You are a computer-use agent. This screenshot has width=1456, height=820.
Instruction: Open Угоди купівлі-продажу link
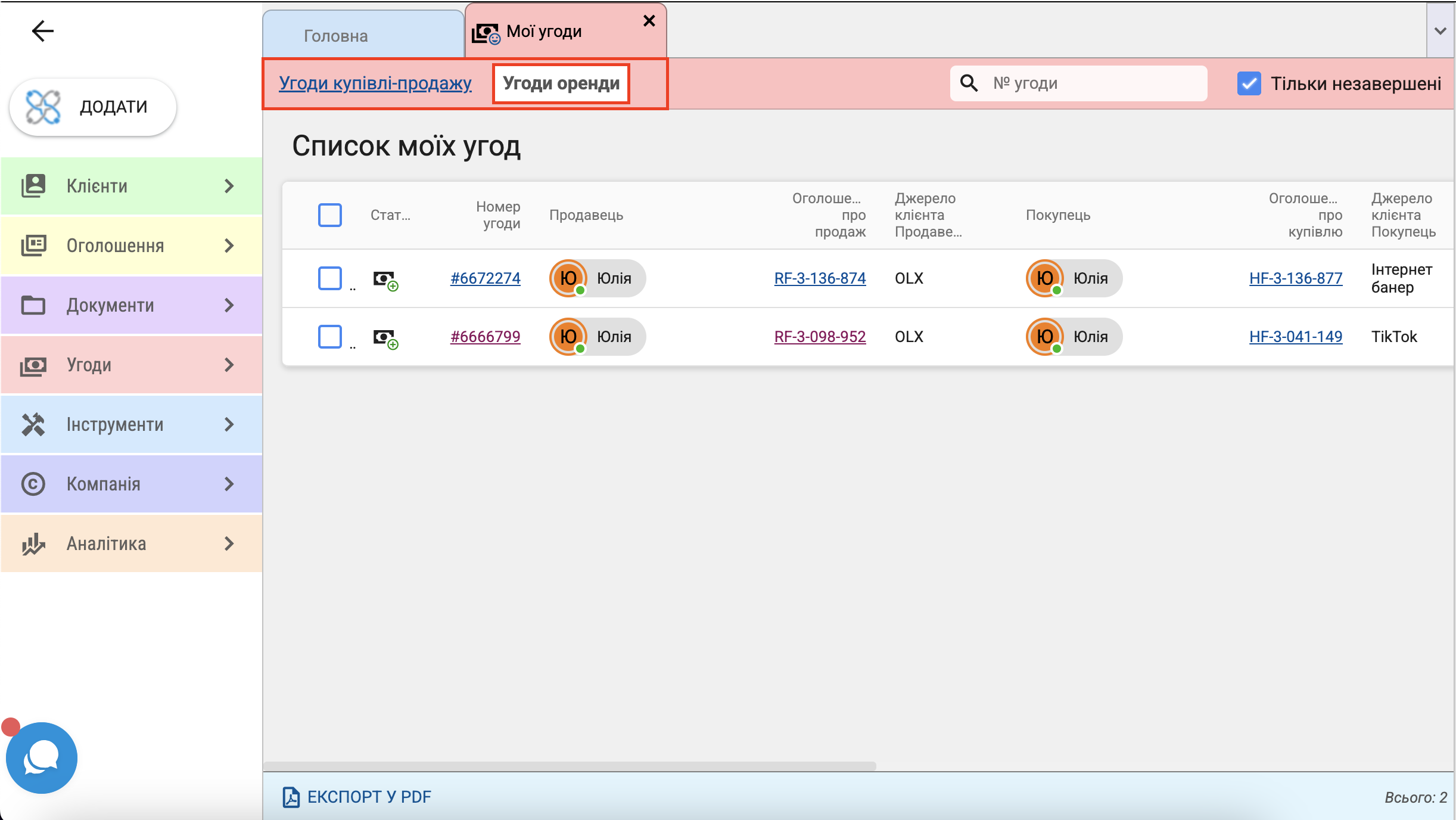375,83
